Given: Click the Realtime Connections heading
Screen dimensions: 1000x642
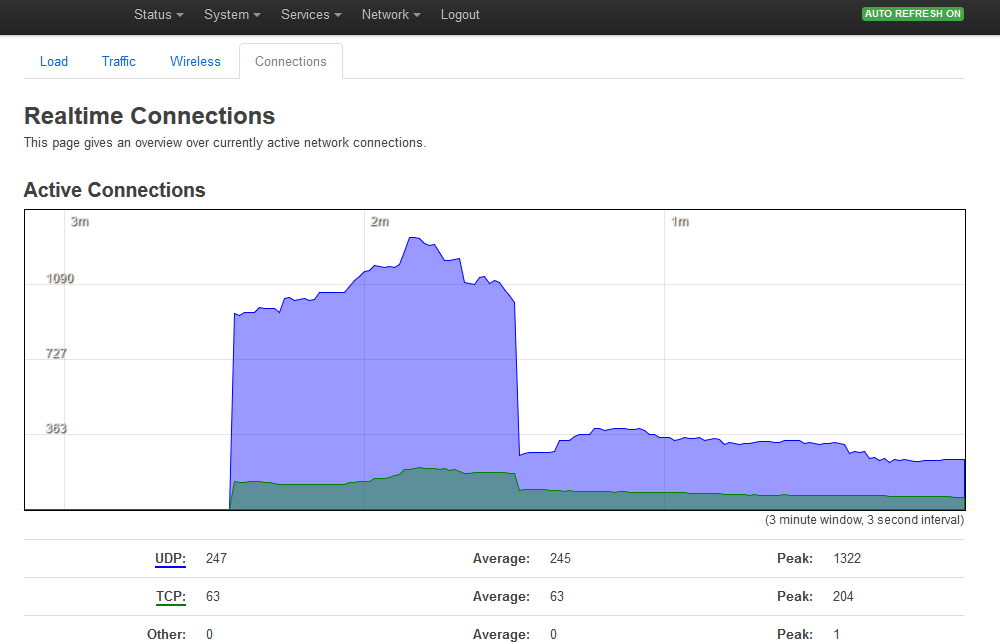Looking at the screenshot, I should click(149, 116).
